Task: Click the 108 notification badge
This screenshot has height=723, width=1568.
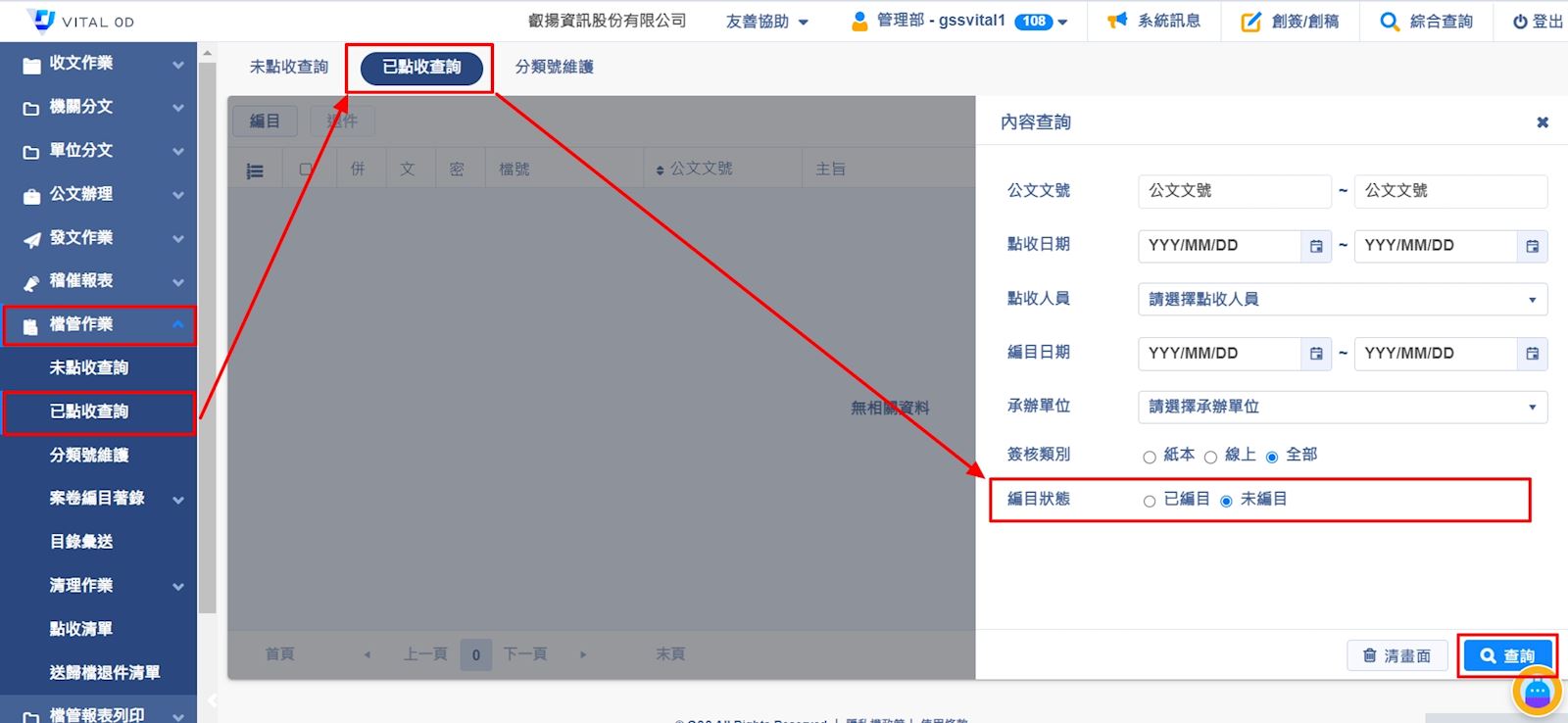Action: click(x=1034, y=22)
